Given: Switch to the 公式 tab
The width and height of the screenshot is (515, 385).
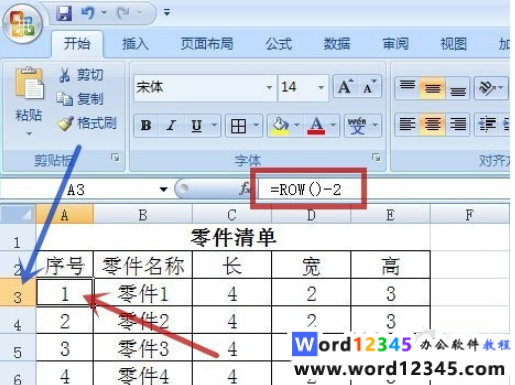Looking at the screenshot, I should (x=279, y=44).
